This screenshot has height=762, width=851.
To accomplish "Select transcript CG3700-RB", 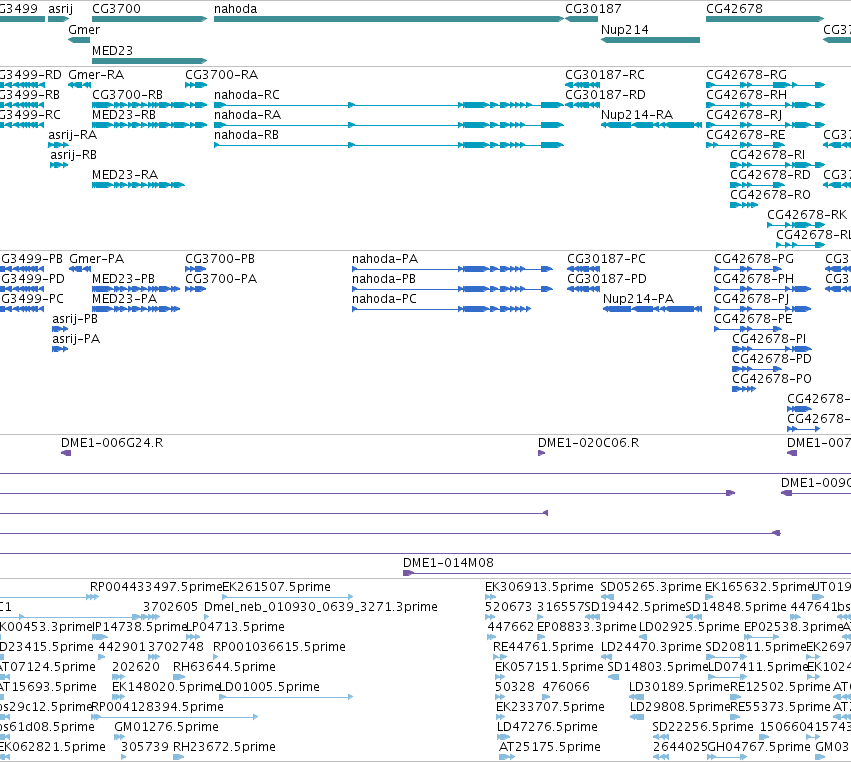I will 149,105.
